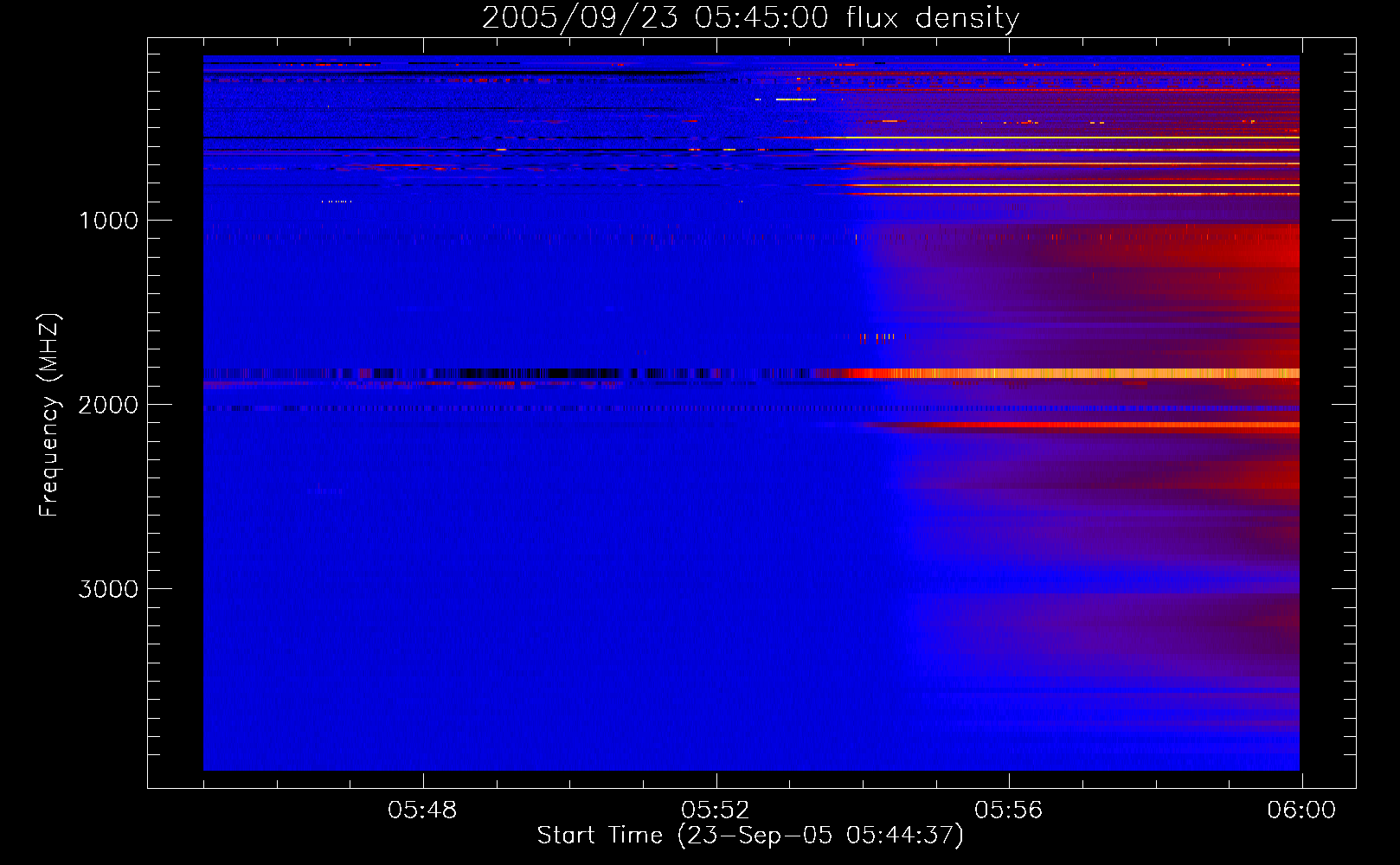1400x865 pixels.
Task: Click the Start Time axis label
Action: click(x=750, y=836)
